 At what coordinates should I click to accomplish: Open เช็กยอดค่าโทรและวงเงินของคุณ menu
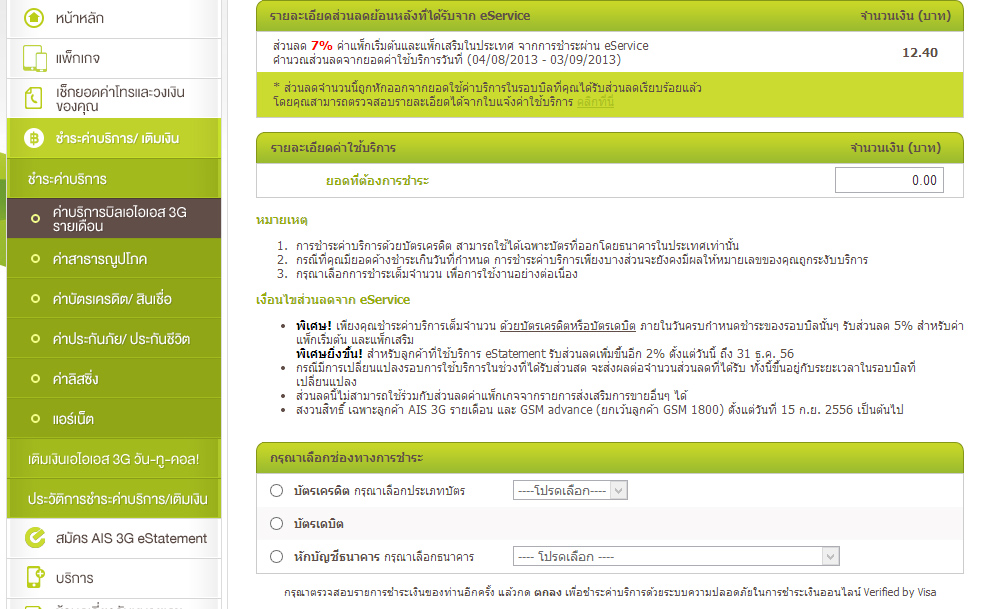point(114,99)
